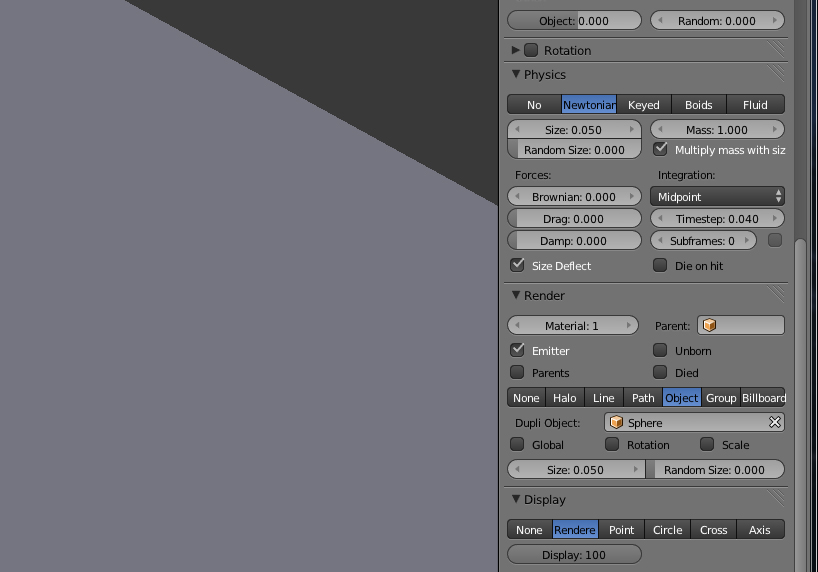Screen dimensions: 818x572
Task: Enable the Global dupli checkbox
Action: (518, 444)
